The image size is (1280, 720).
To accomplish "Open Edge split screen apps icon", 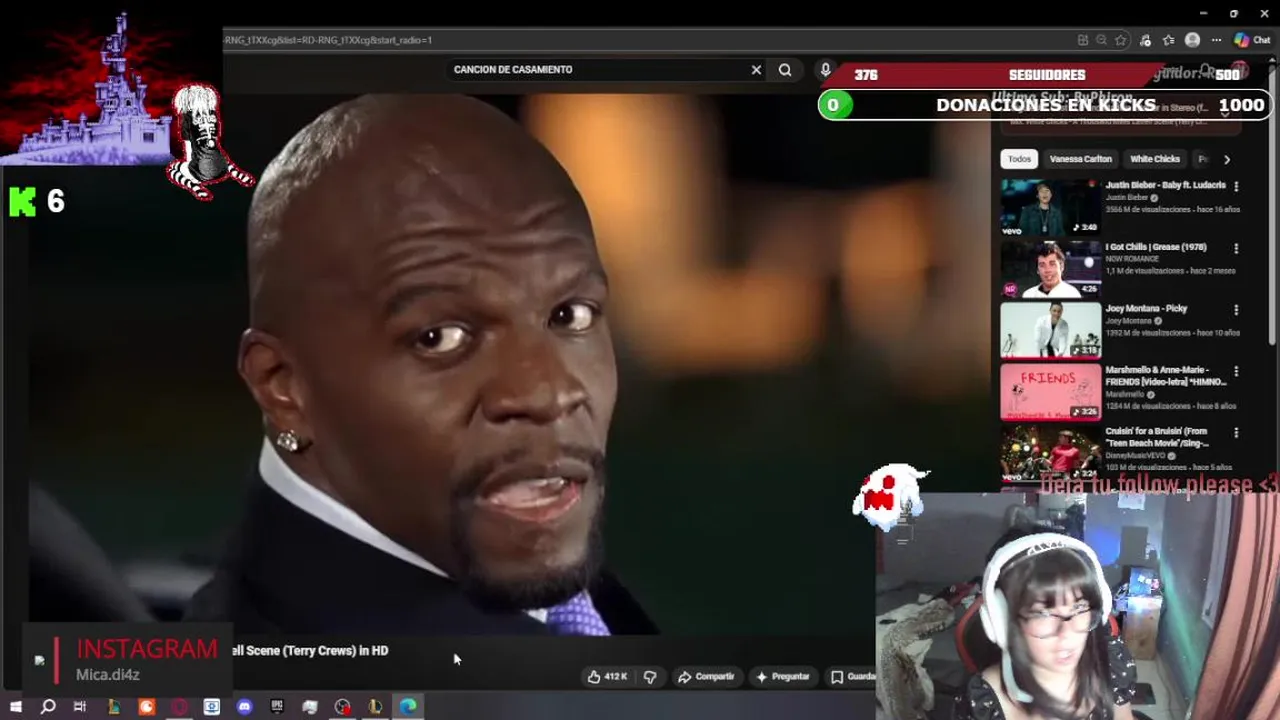I will pos(1083,40).
